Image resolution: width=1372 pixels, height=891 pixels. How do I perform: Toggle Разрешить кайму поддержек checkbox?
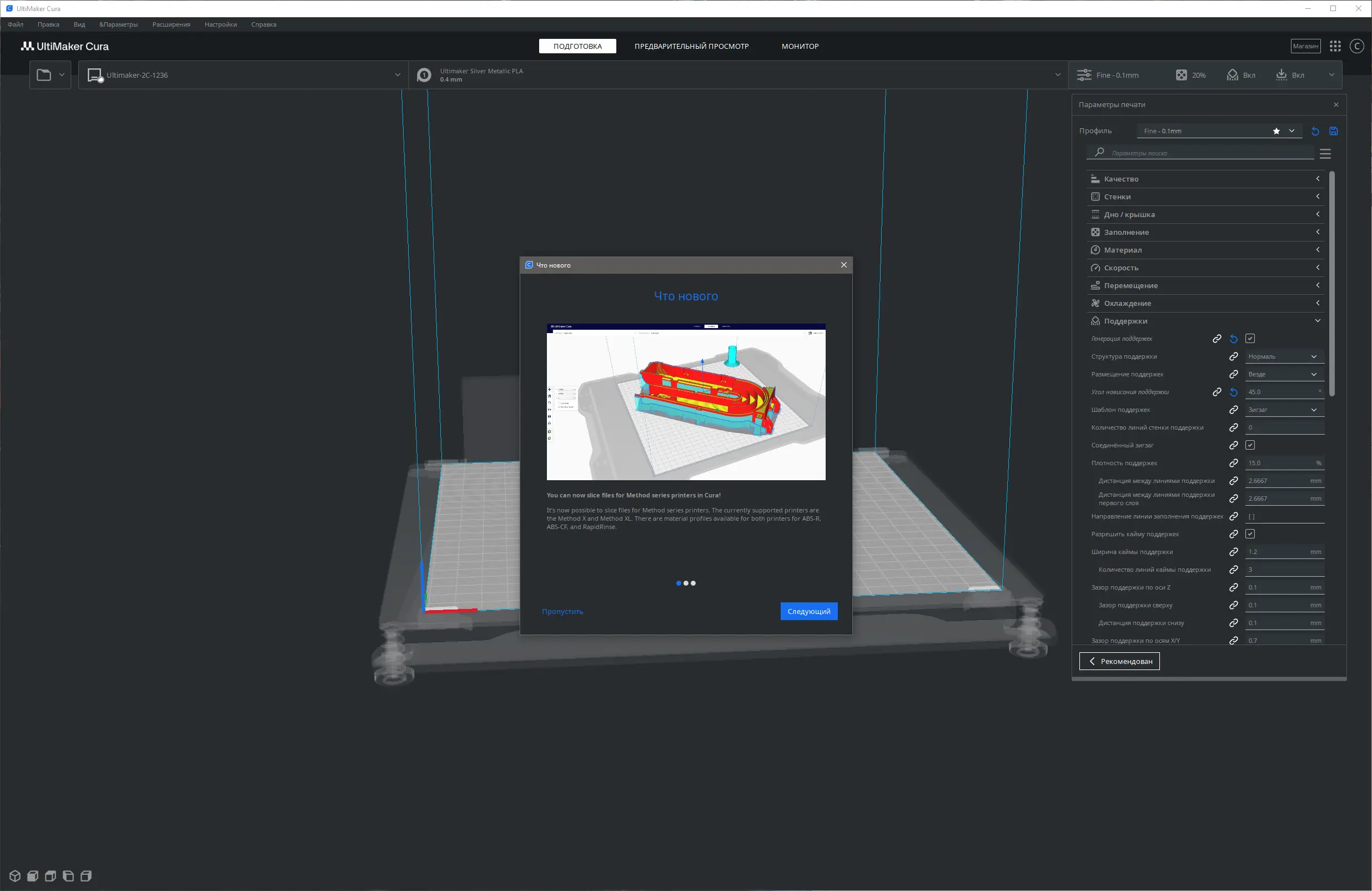point(1250,534)
